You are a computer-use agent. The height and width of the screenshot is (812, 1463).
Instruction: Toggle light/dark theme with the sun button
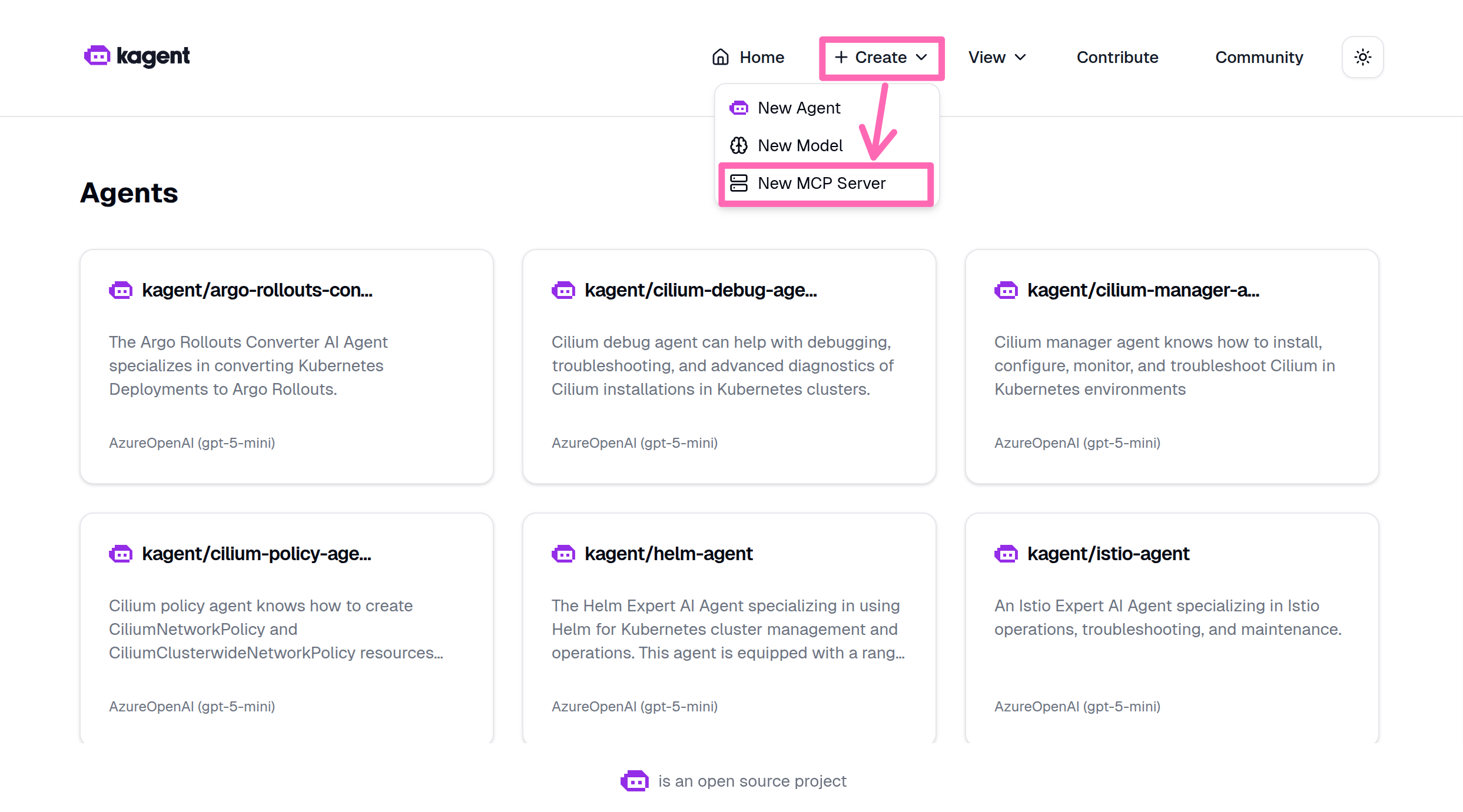click(x=1362, y=57)
